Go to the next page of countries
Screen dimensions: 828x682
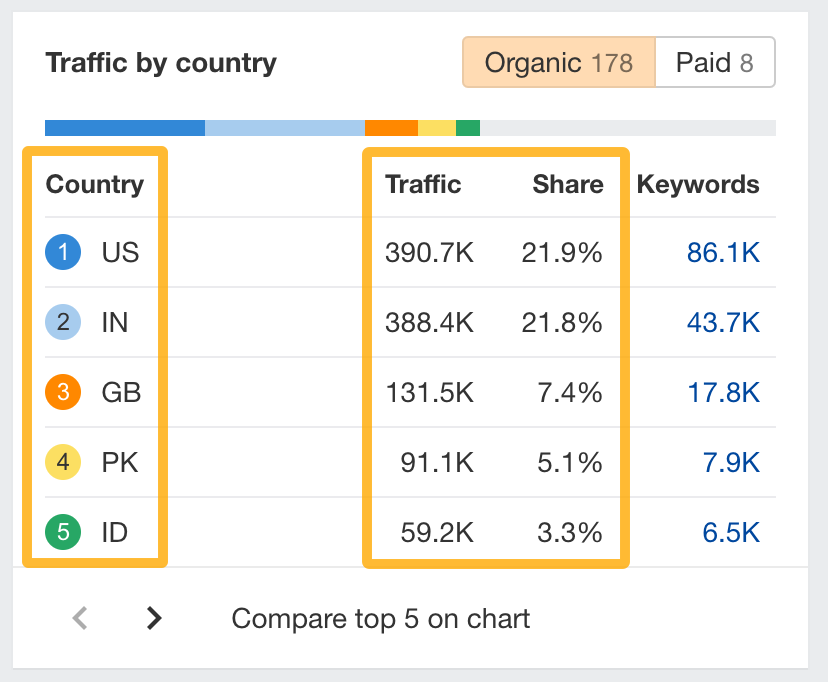tap(154, 618)
